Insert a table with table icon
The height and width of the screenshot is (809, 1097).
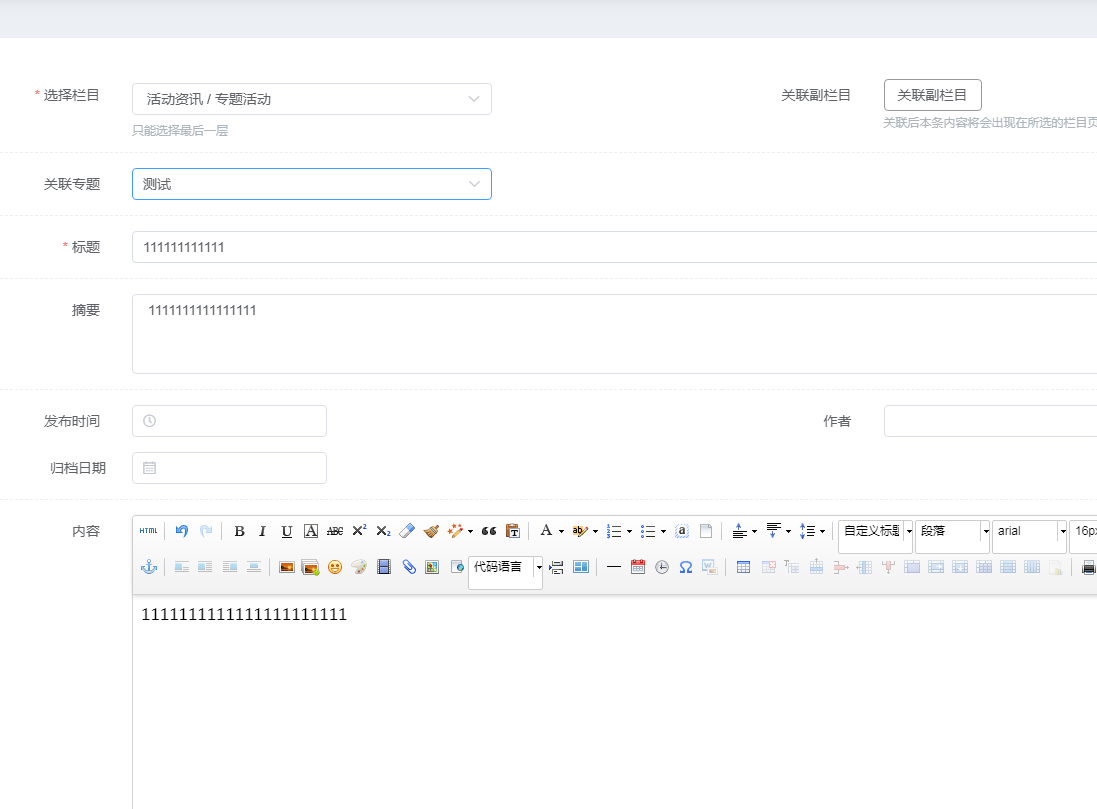pos(744,567)
